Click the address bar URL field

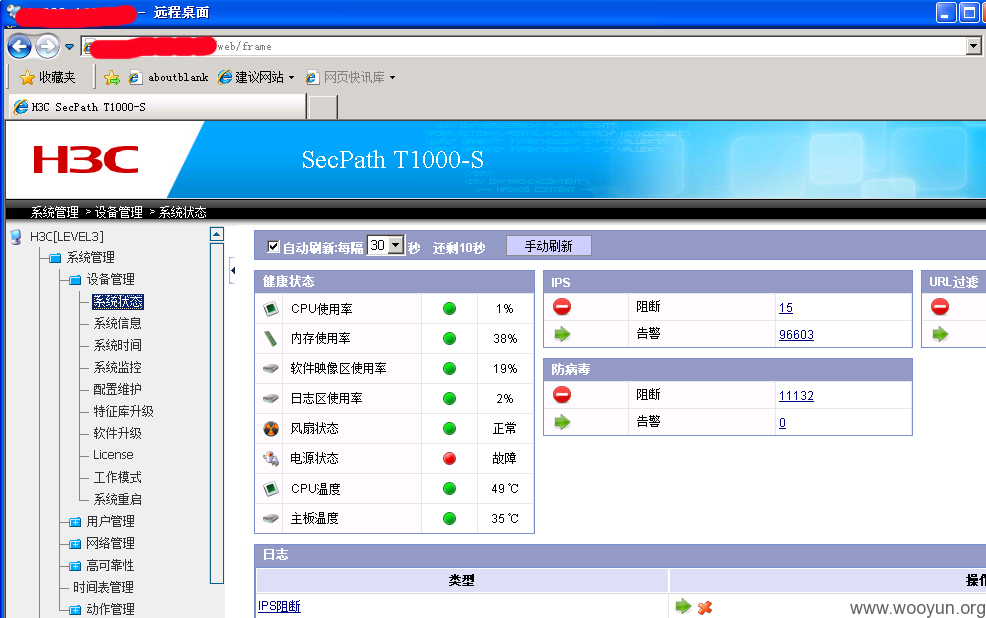(524, 46)
